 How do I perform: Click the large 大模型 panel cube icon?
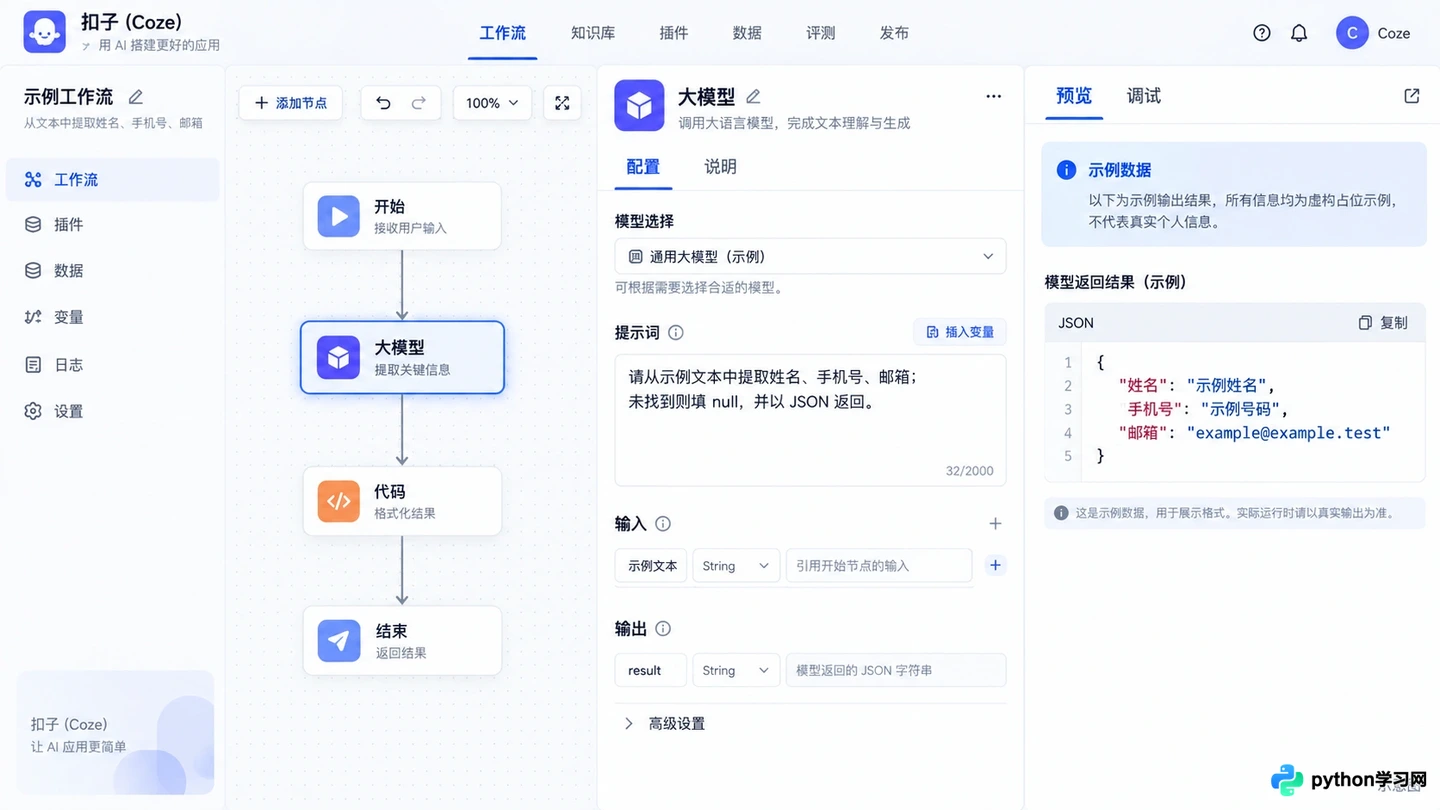coord(639,105)
